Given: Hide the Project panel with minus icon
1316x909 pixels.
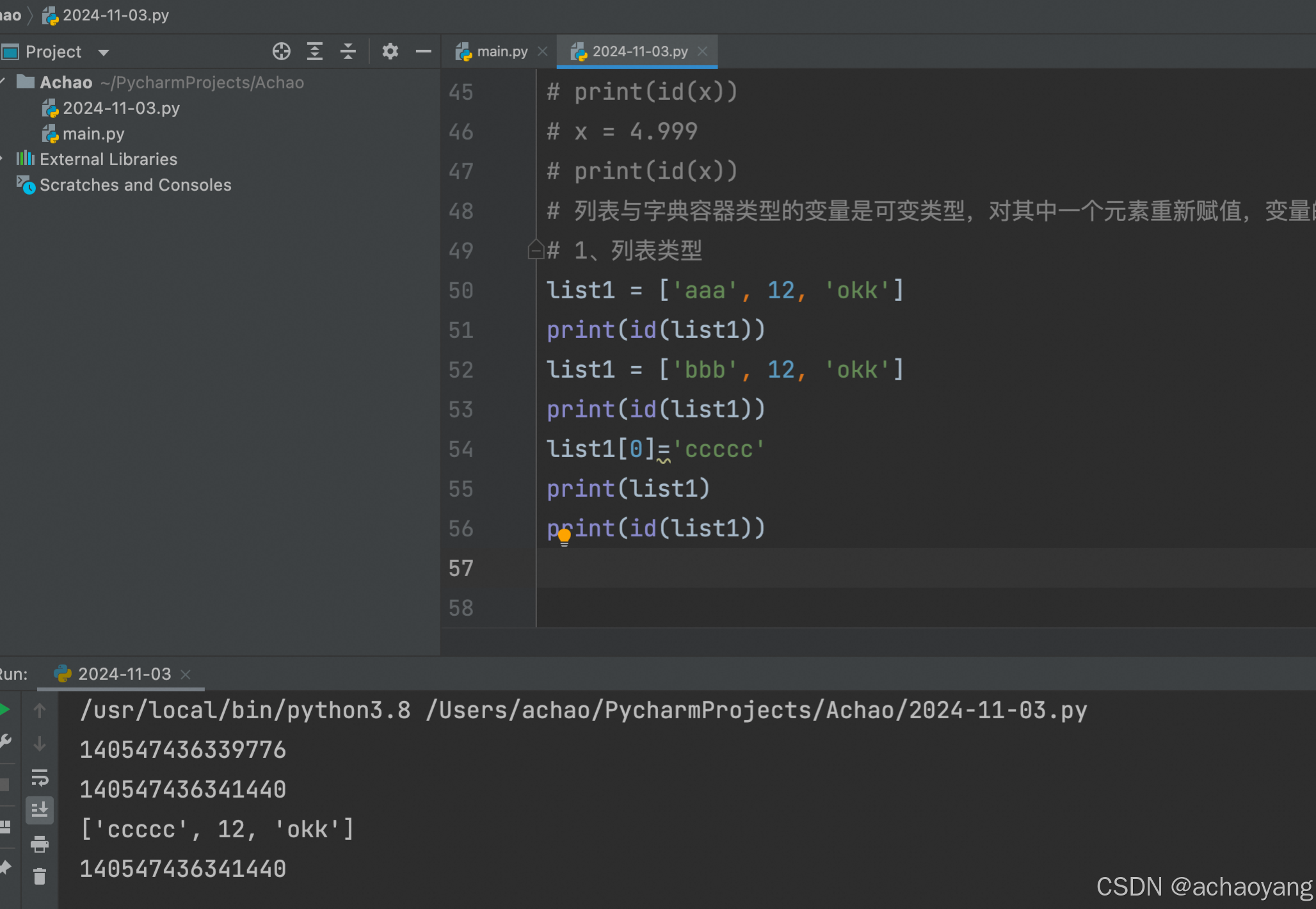Looking at the screenshot, I should (x=423, y=51).
